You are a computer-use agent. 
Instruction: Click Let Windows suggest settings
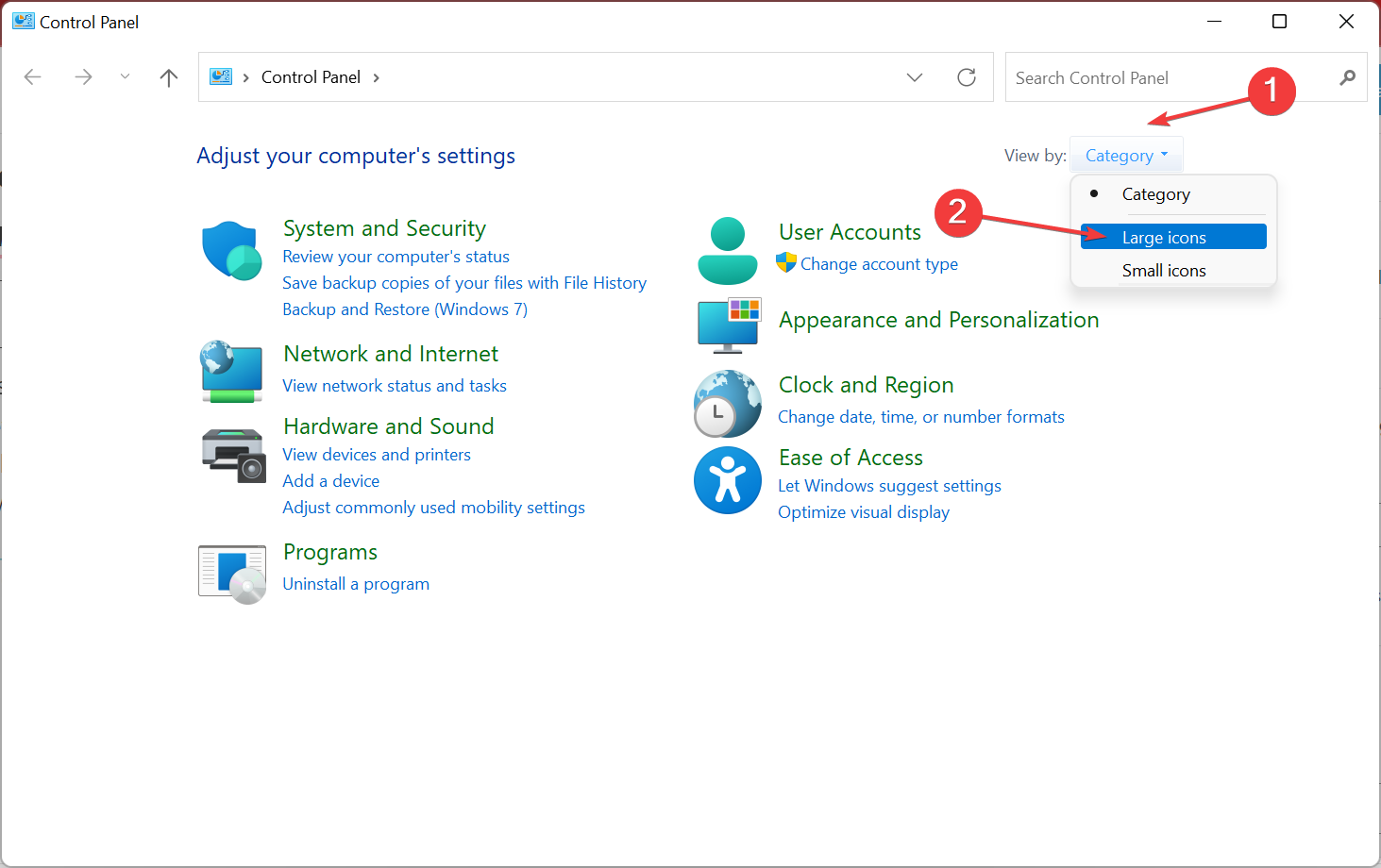point(889,486)
